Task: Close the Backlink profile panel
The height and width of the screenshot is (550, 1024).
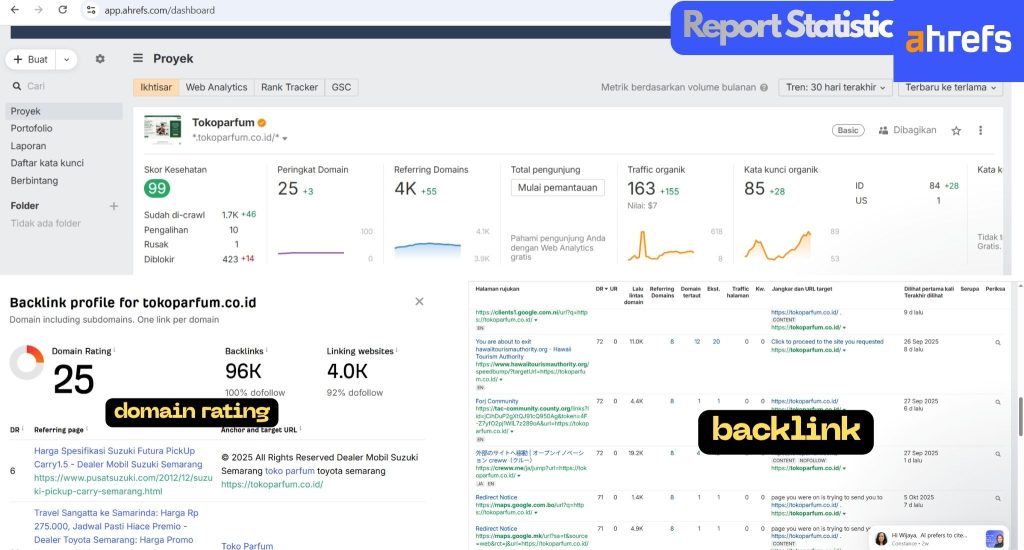Action: click(x=419, y=301)
